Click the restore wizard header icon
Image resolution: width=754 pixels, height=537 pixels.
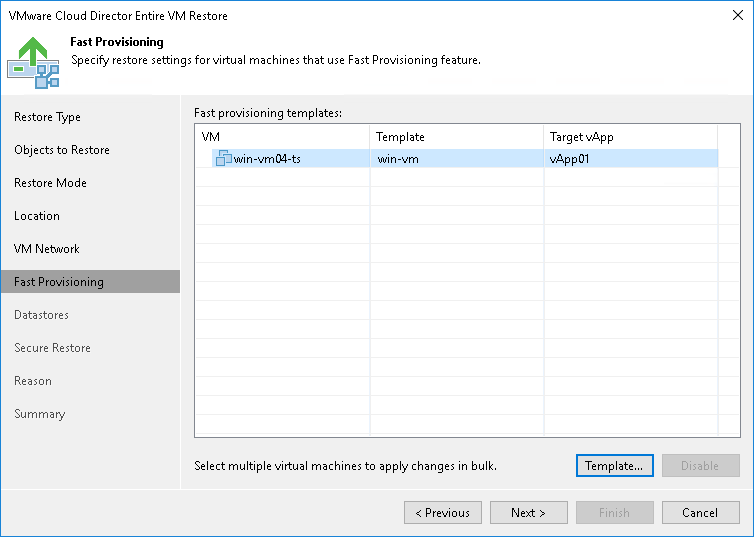click(33, 62)
